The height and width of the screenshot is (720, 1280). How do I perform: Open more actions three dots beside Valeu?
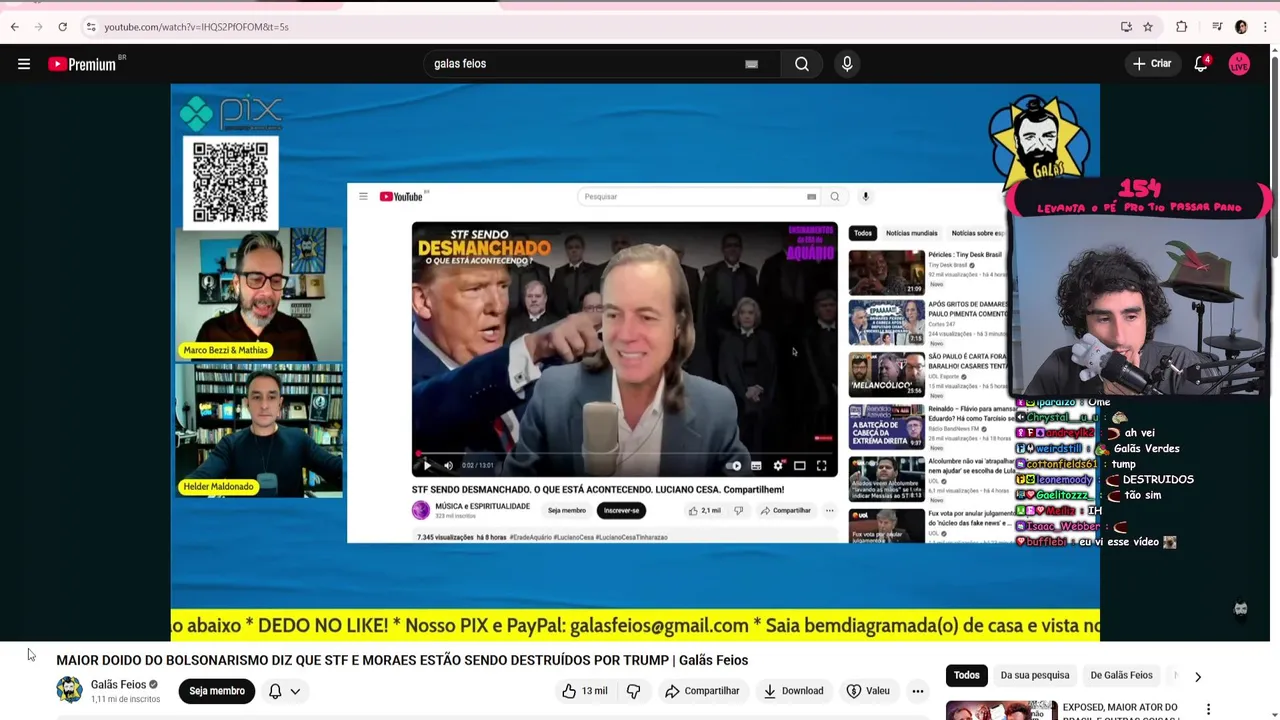point(917,691)
